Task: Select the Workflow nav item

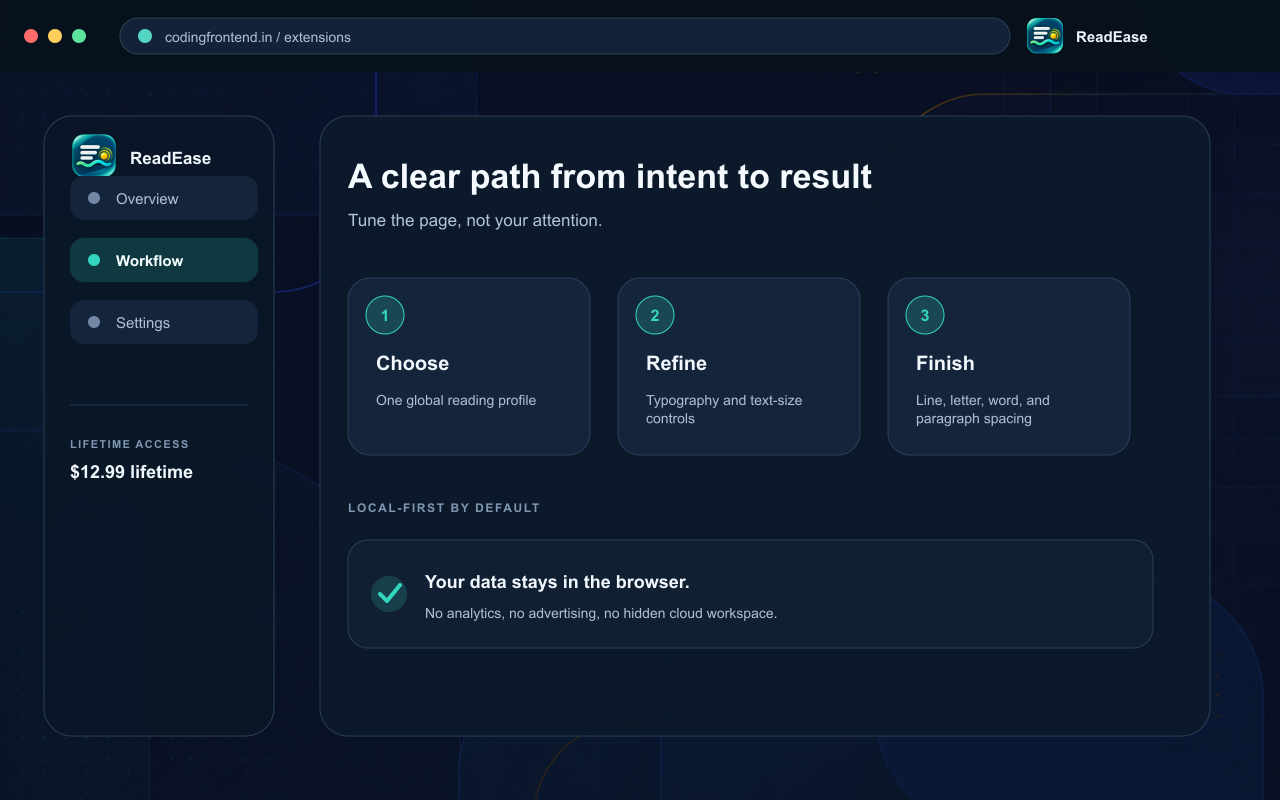Action: (x=164, y=260)
